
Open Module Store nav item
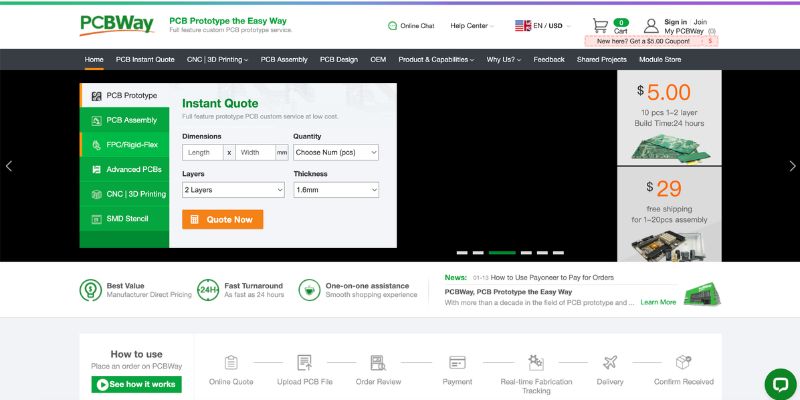point(660,60)
